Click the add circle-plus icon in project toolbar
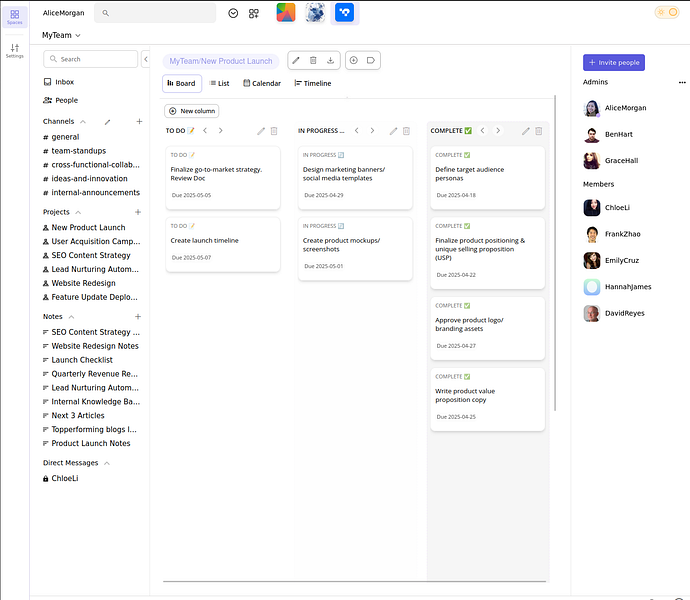690x600 pixels. point(354,60)
